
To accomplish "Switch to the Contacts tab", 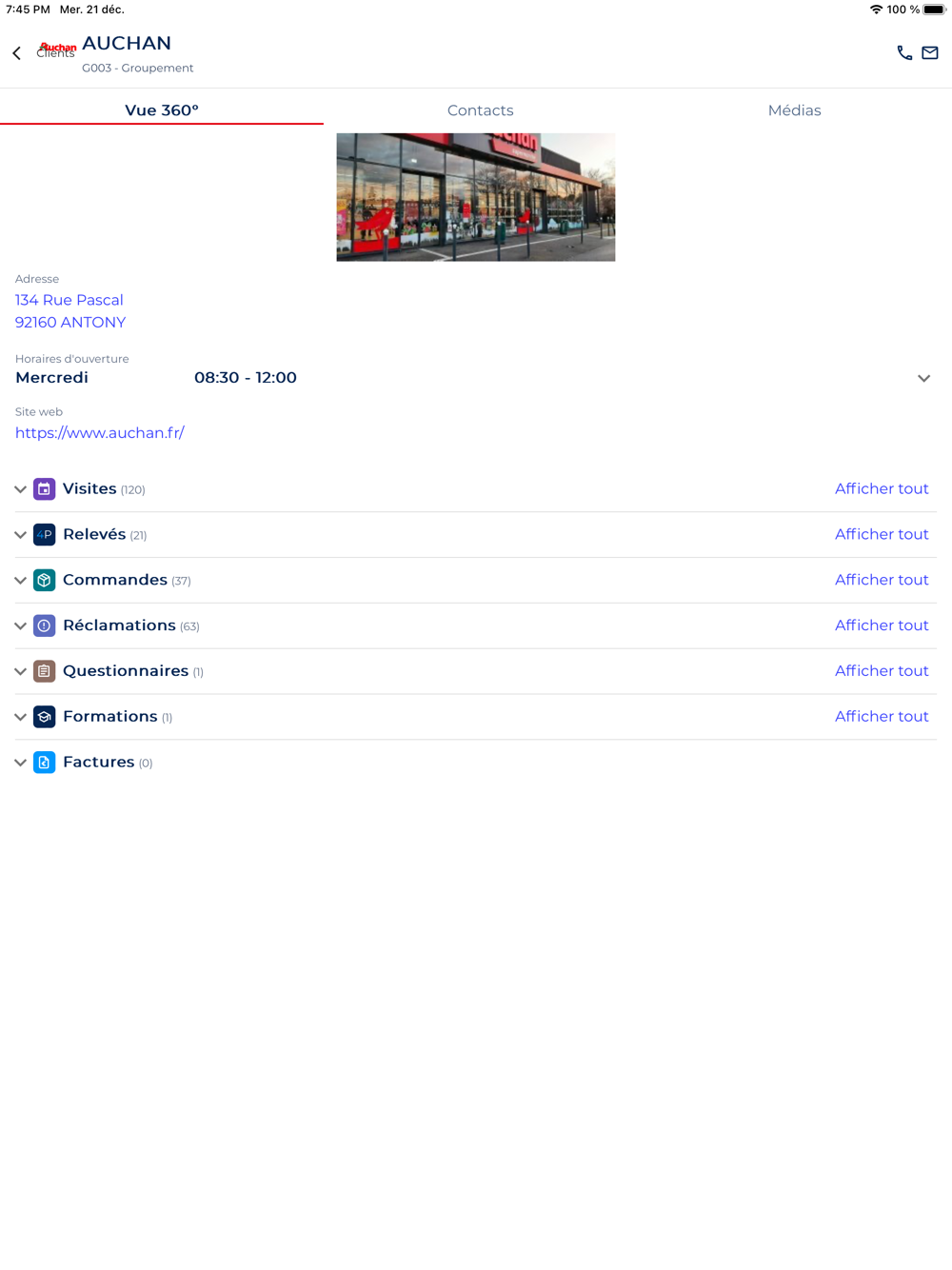I will (x=481, y=110).
